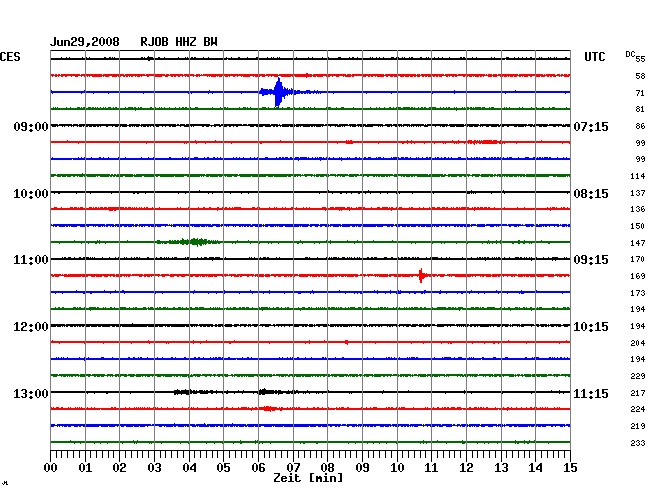Click minute tick label 05
The width and height of the screenshot is (650, 494).
click(x=223, y=467)
